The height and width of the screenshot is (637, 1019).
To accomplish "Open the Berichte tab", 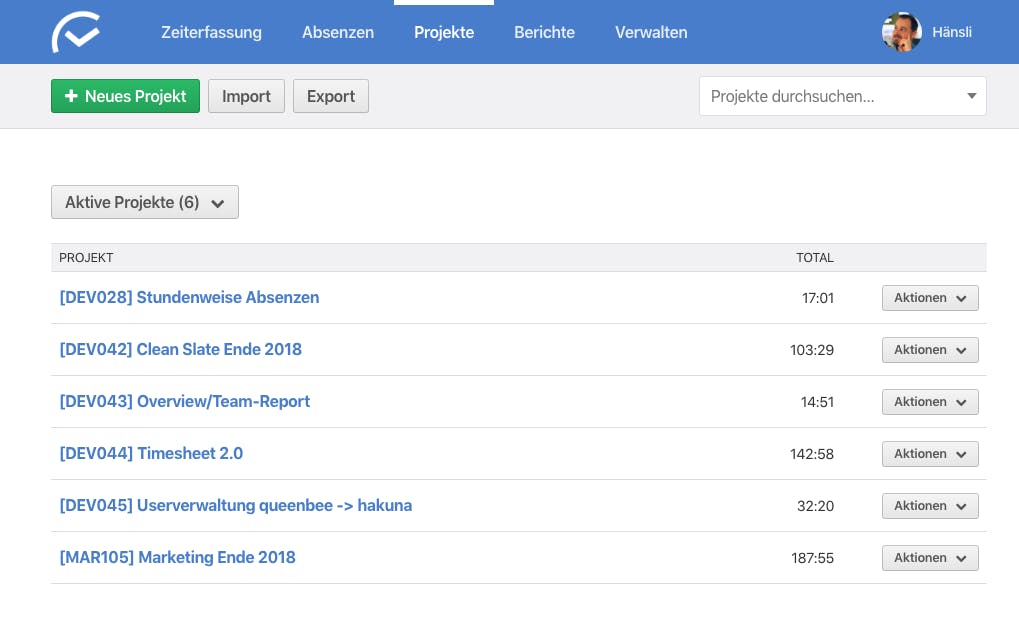I will [545, 32].
